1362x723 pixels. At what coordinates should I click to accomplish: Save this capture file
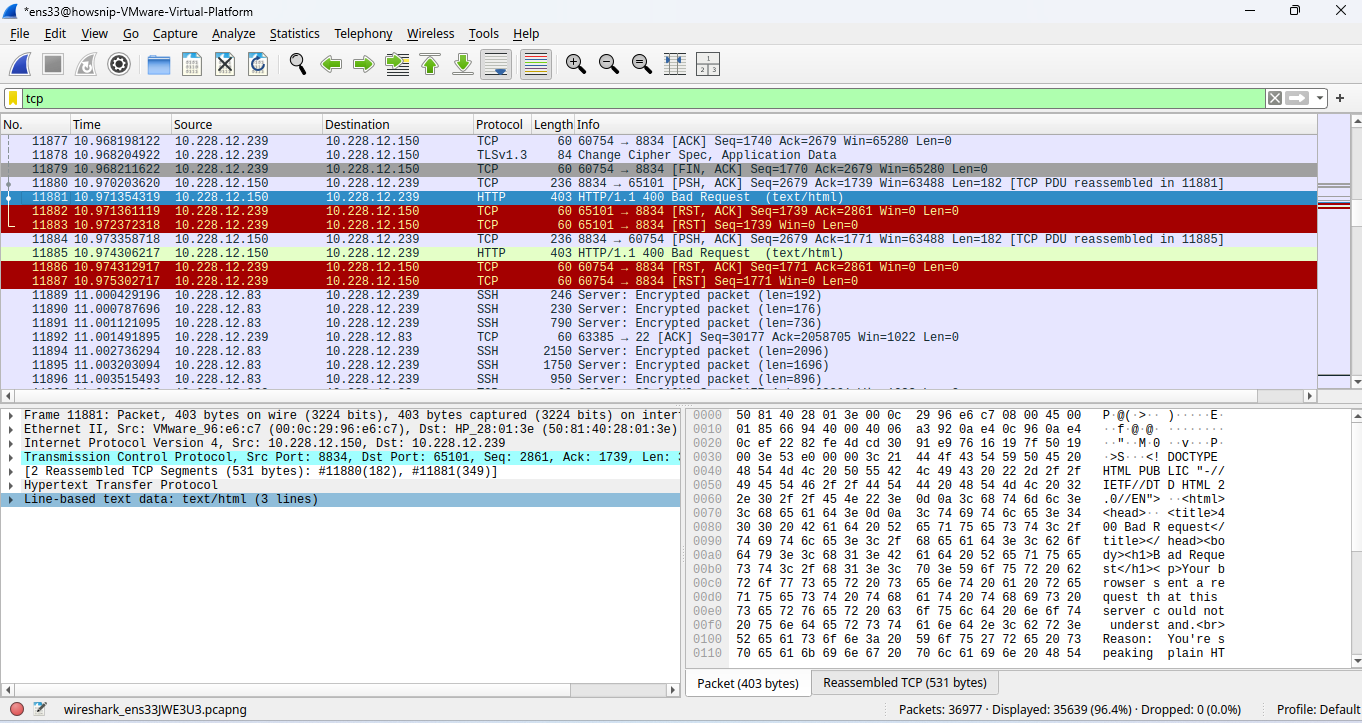pyautogui.click(x=192, y=65)
